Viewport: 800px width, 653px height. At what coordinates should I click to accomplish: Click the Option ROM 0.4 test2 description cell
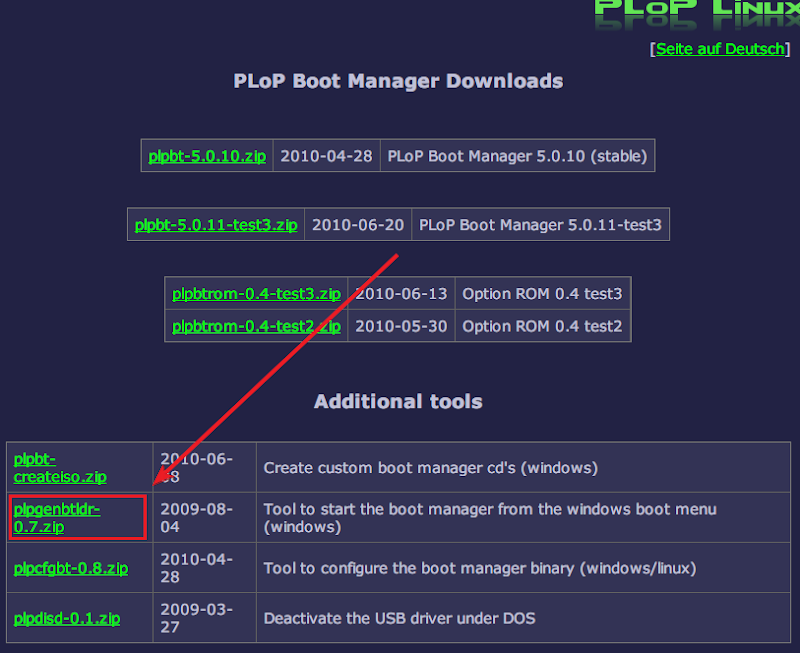pos(542,325)
